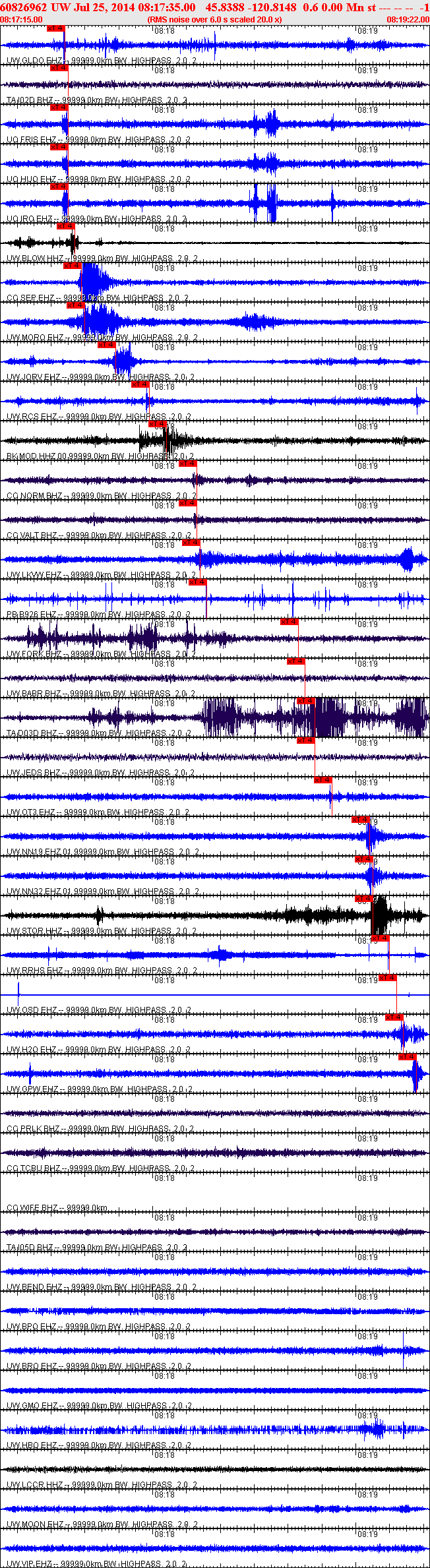Click the event ID 60826962 in header
The width and height of the screenshot is (430, 1568).
23,7
